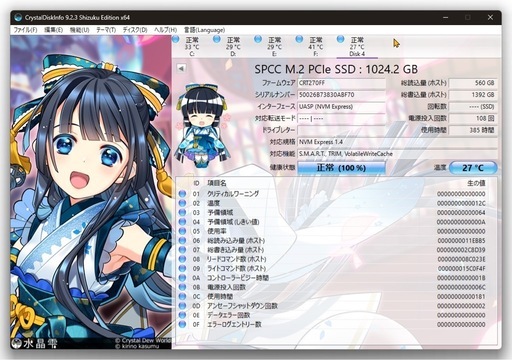Open the 言語(Language) menu
Screen dimensions: 512x360
[204, 30]
